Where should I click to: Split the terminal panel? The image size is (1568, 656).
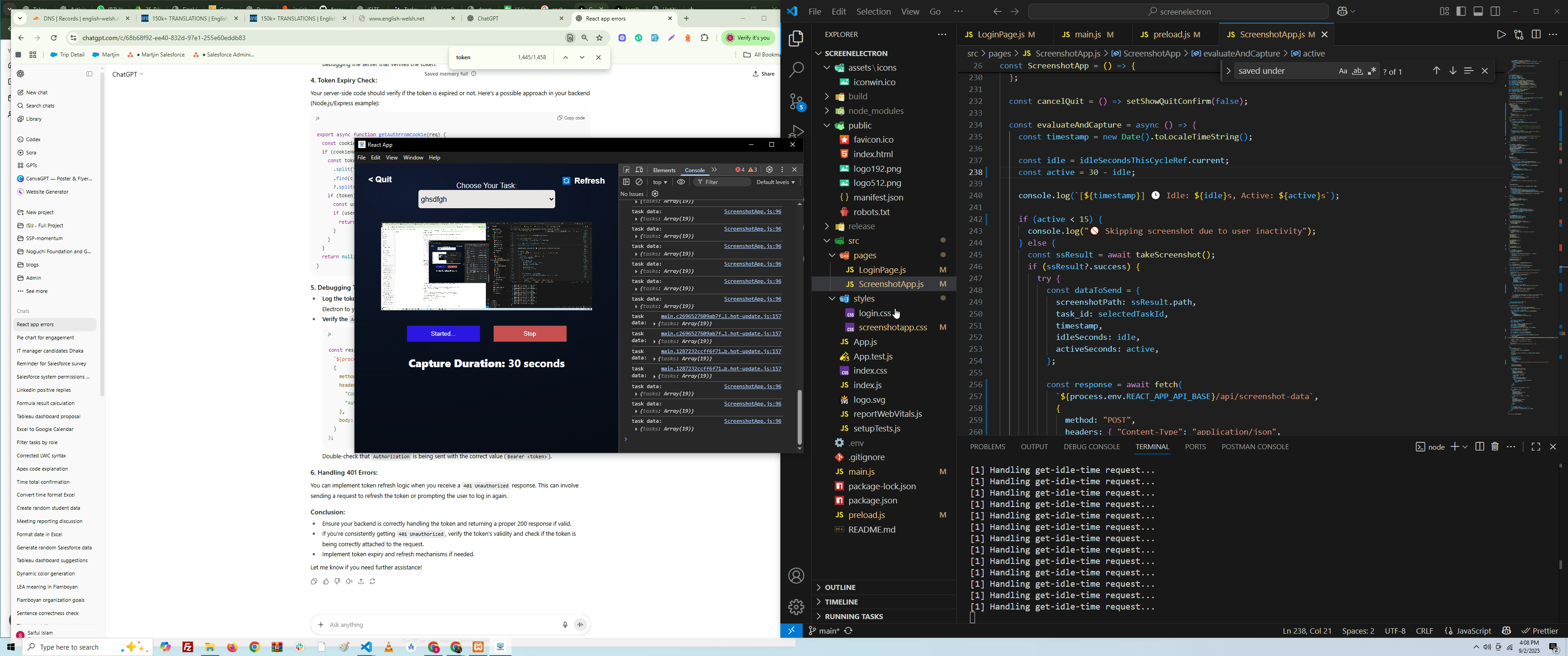point(1480,446)
